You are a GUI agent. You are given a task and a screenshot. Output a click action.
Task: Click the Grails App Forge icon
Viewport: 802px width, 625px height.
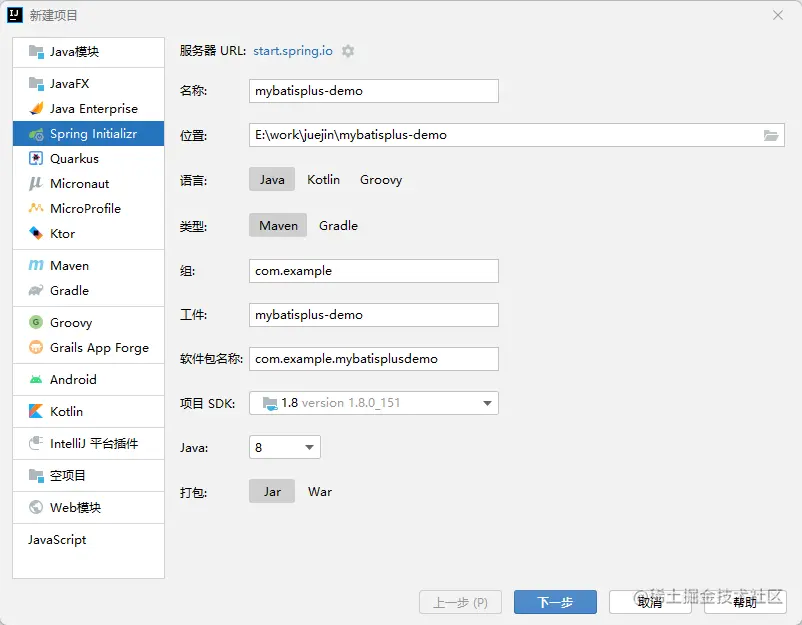36,347
